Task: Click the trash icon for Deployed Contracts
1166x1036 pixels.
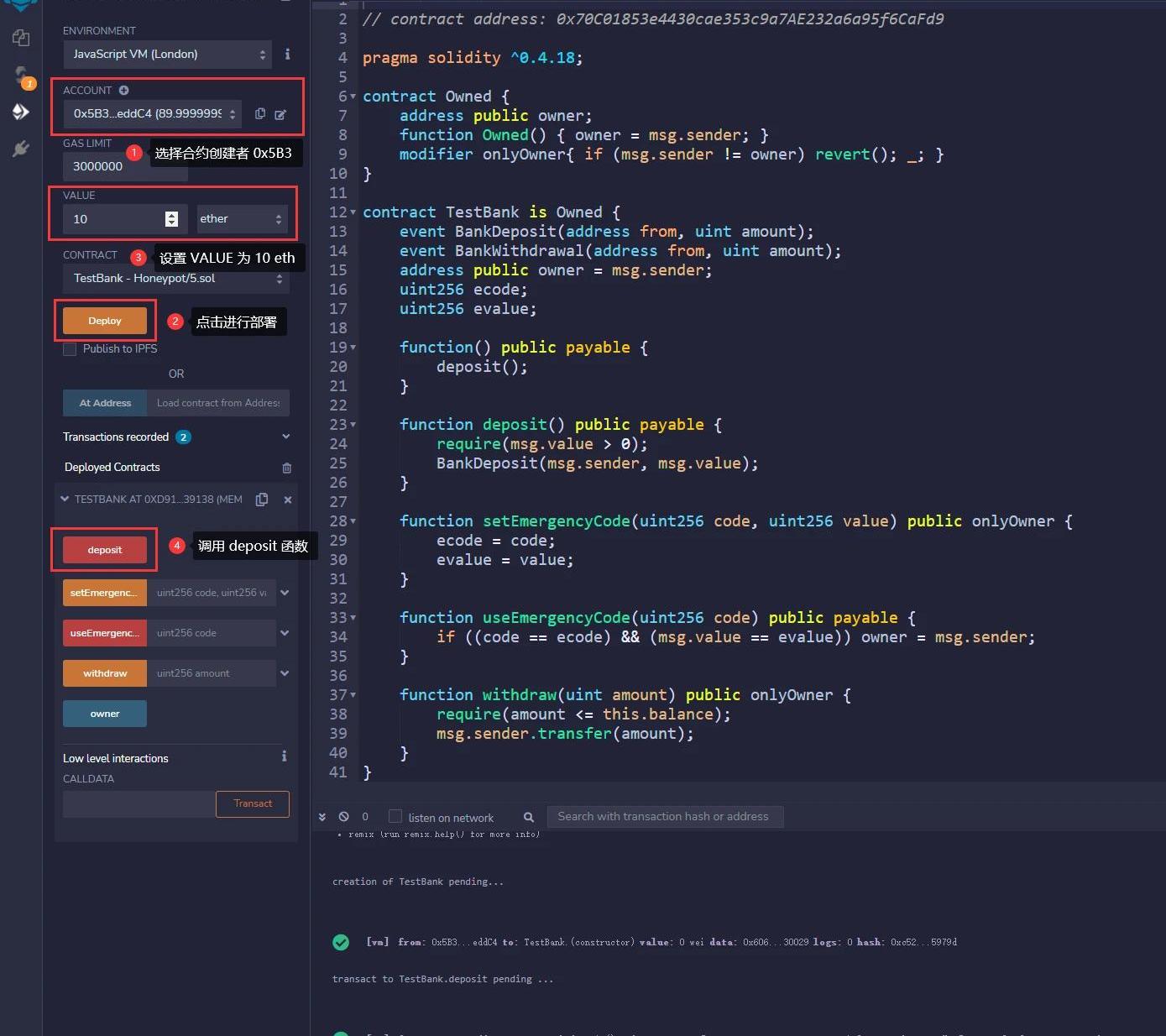Action: pos(287,468)
